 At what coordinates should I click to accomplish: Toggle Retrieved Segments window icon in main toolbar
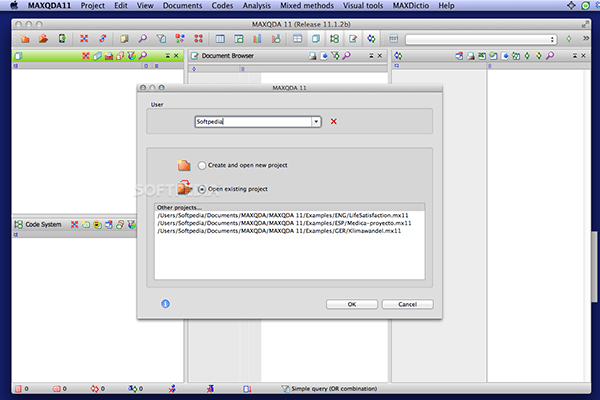coord(371,39)
